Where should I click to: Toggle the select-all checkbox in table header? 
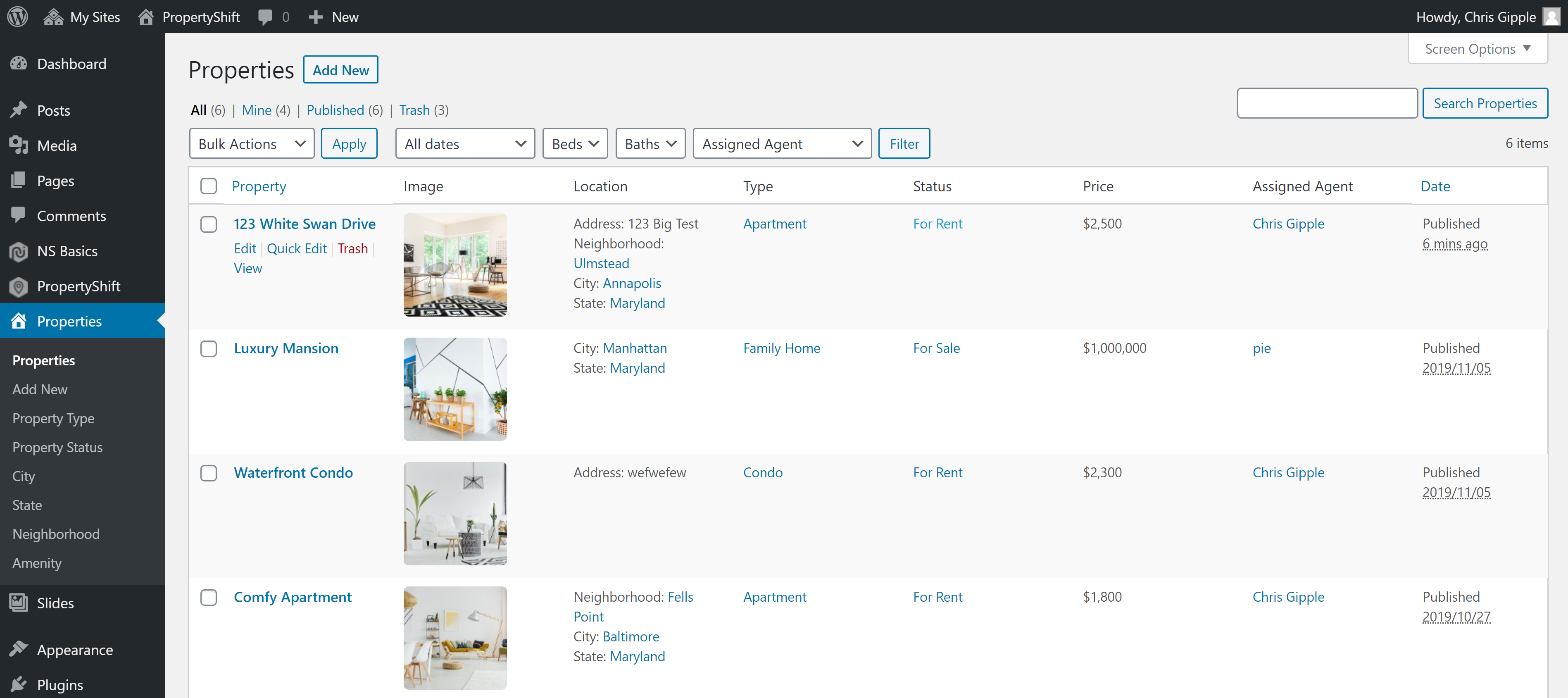coord(209,186)
